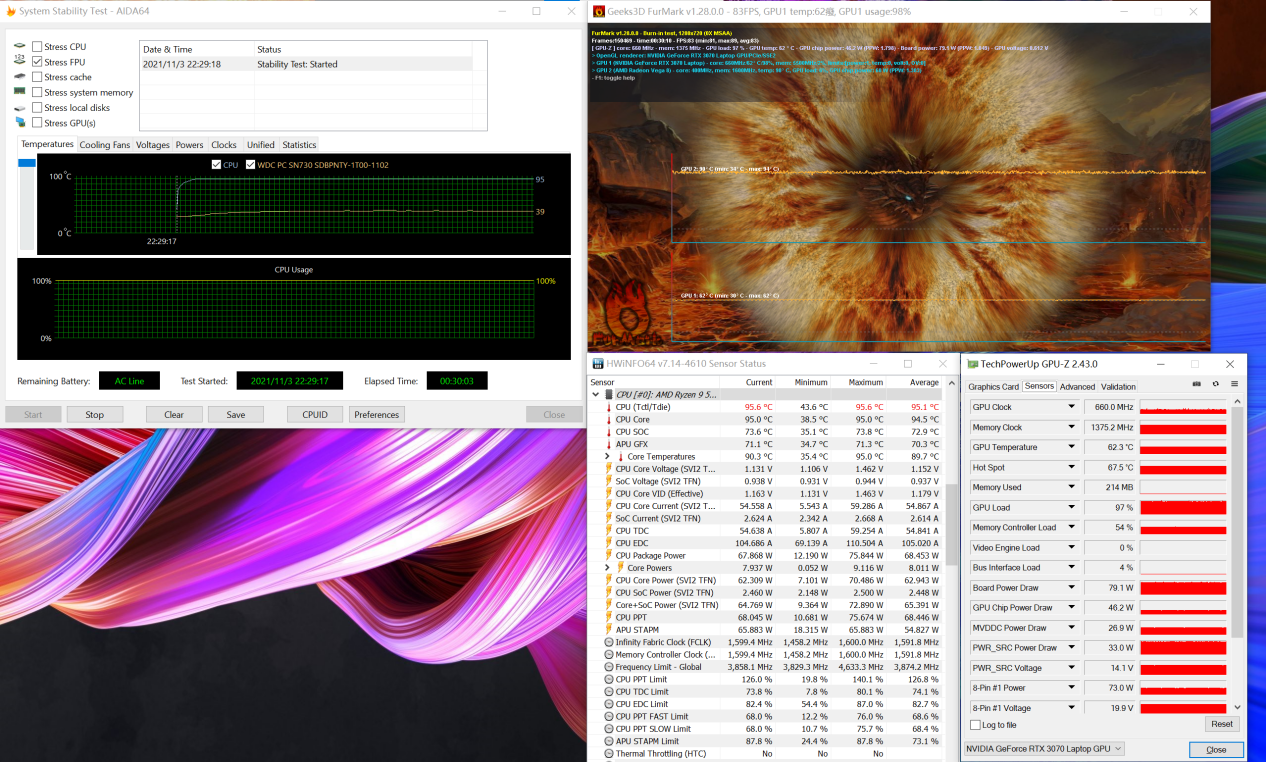Expand Core Powers in HWiNFO
Viewport: 1266px width, 762px height.
coord(607,568)
